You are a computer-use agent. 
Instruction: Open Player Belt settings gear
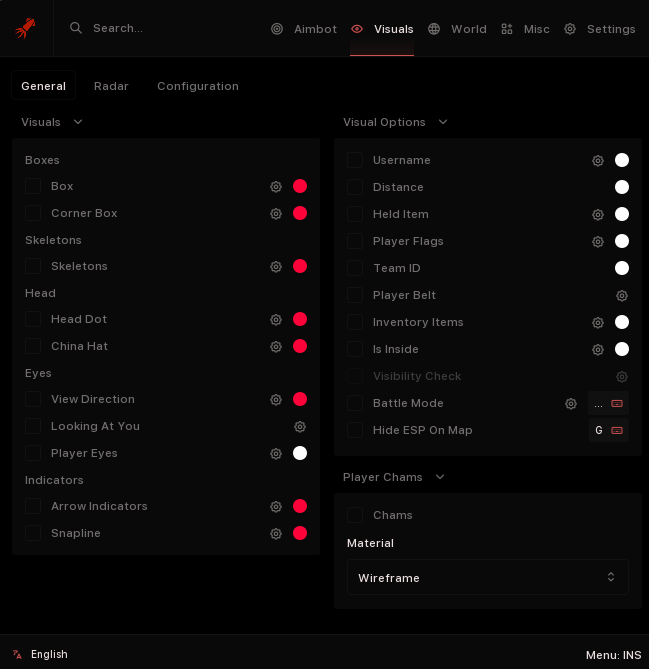[622, 295]
